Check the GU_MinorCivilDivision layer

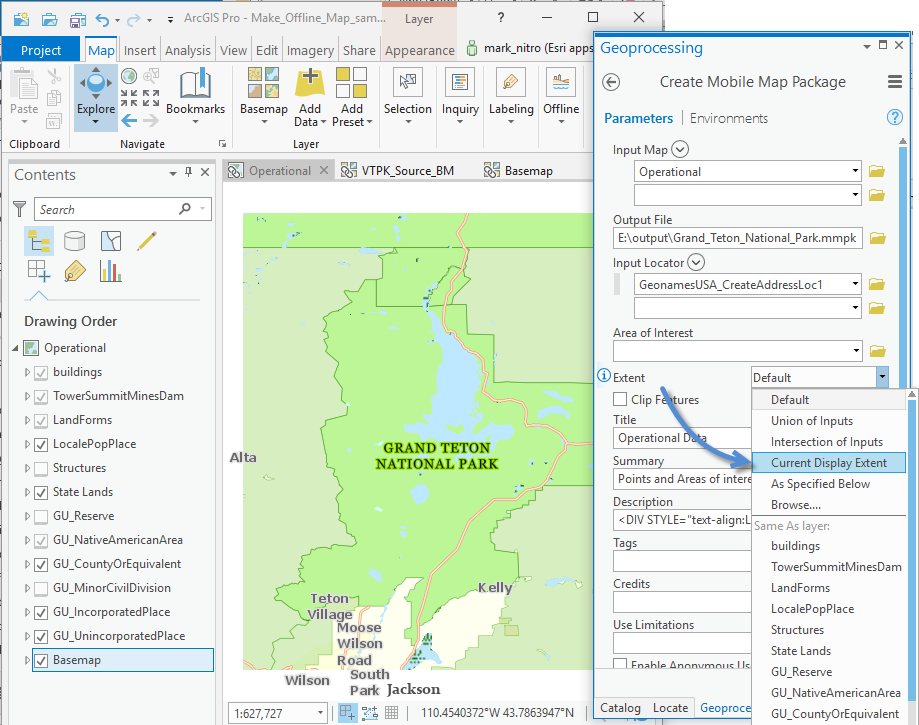pos(41,588)
